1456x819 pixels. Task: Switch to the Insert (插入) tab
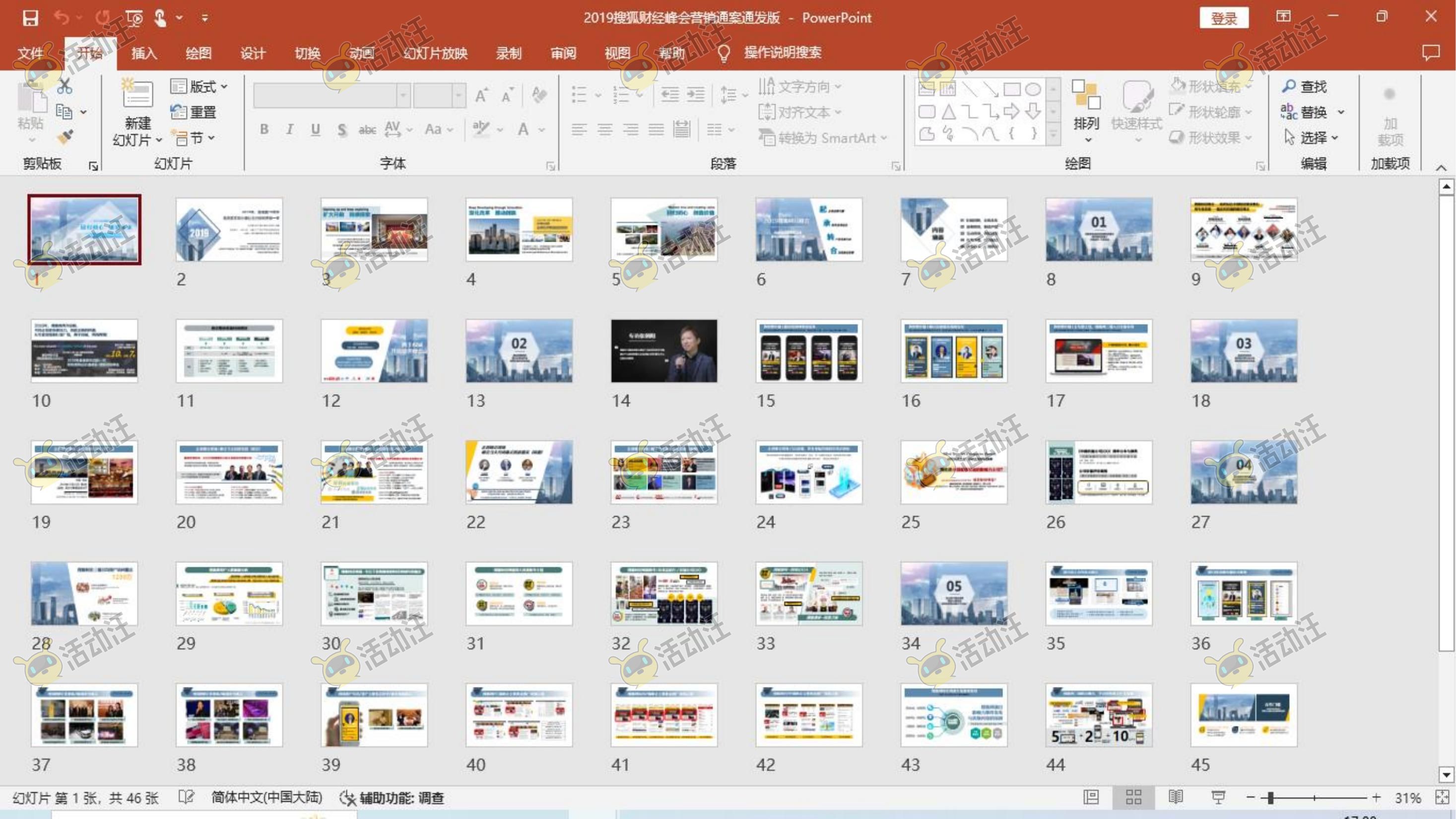pyautogui.click(x=144, y=53)
